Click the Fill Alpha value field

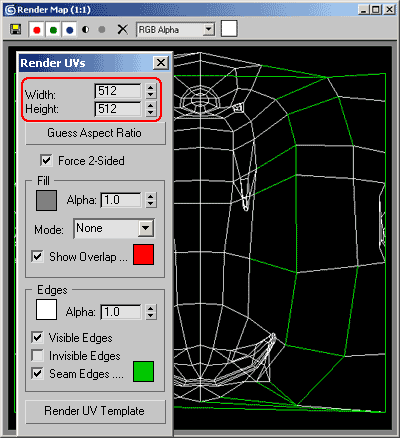[121, 200]
